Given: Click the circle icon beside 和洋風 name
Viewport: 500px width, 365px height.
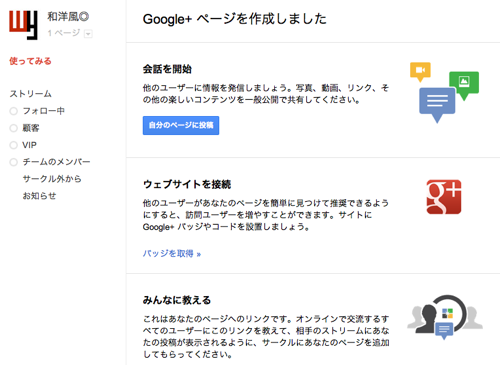Looking at the screenshot, I should click(84, 16).
